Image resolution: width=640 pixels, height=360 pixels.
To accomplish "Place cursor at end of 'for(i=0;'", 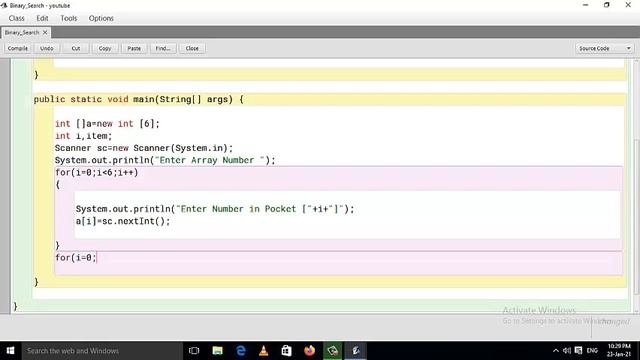I will pos(96,258).
